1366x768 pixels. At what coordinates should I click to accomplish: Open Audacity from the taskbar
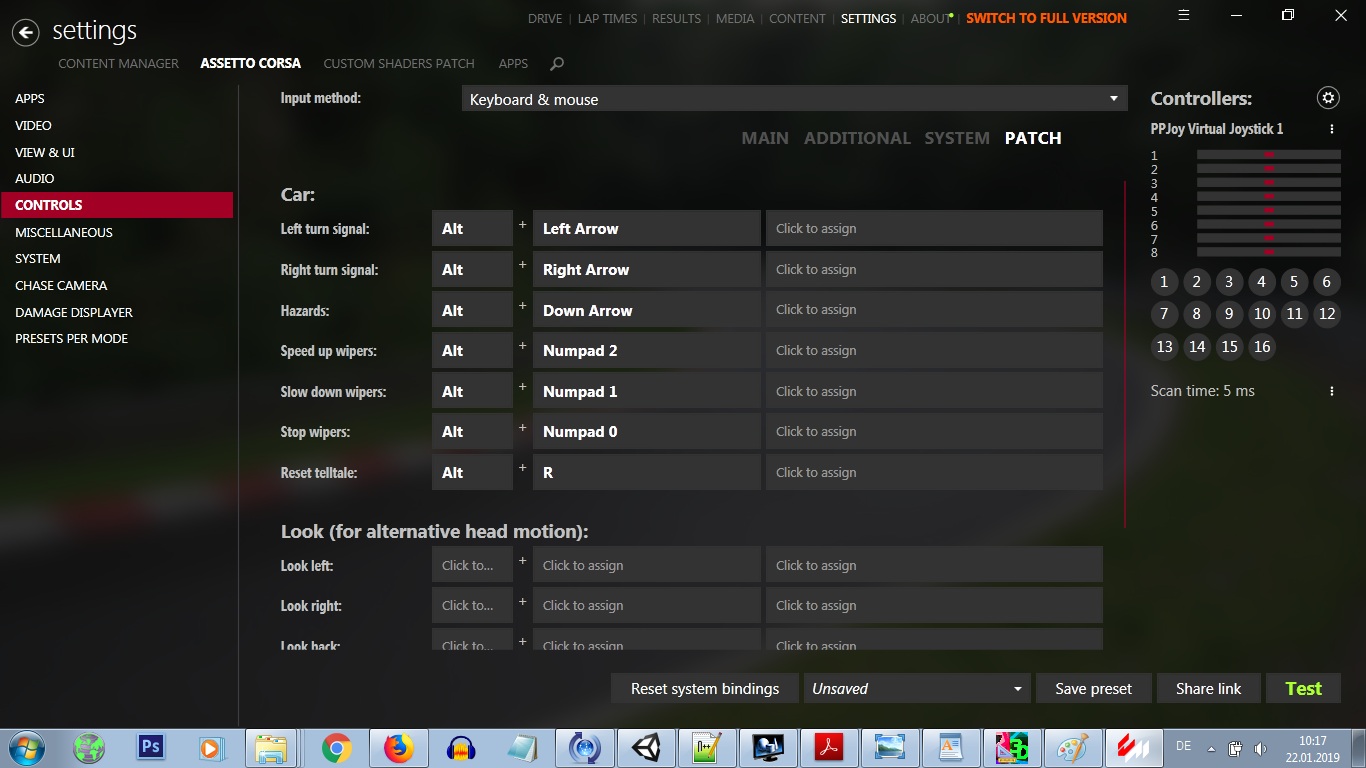[x=460, y=748]
